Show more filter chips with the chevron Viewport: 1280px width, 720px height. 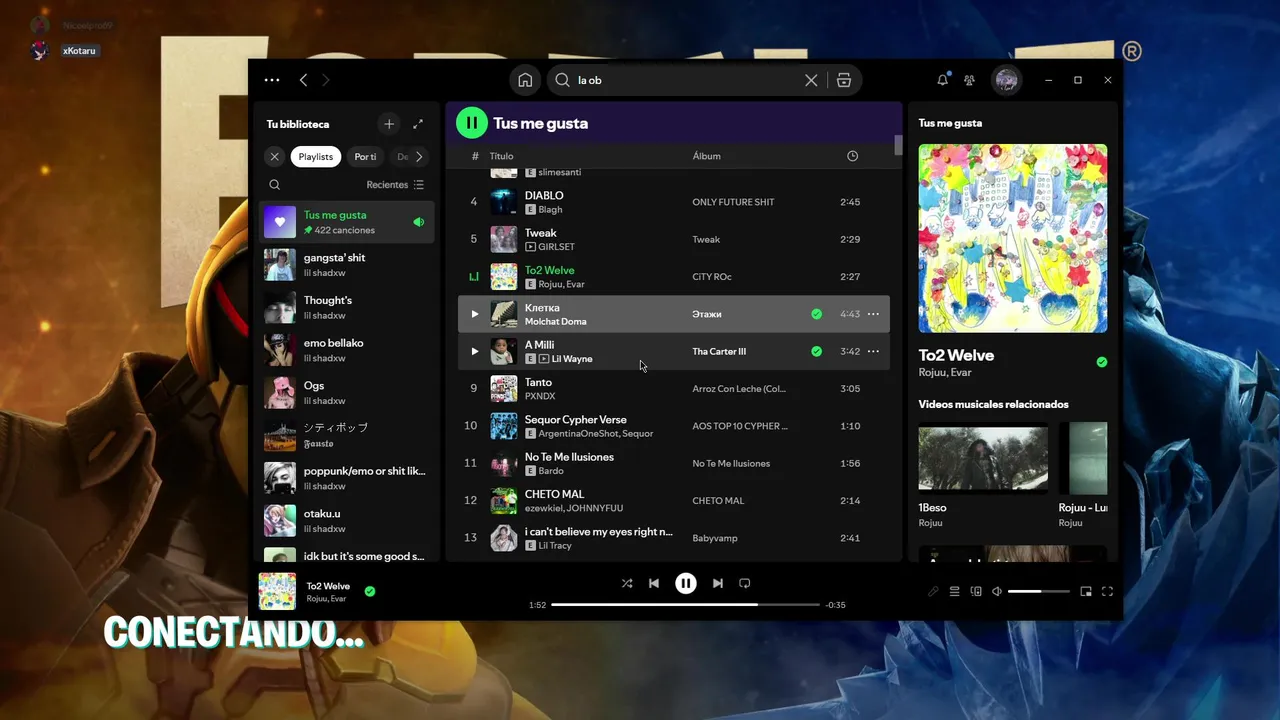[x=419, y=157]
